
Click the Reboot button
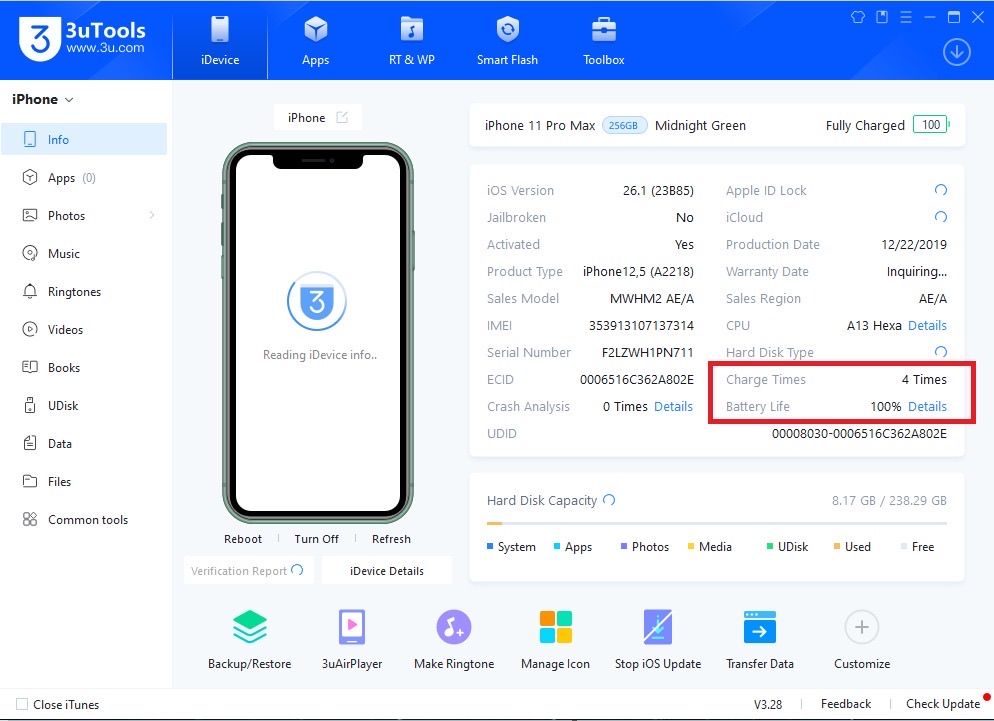coord(243,539)
